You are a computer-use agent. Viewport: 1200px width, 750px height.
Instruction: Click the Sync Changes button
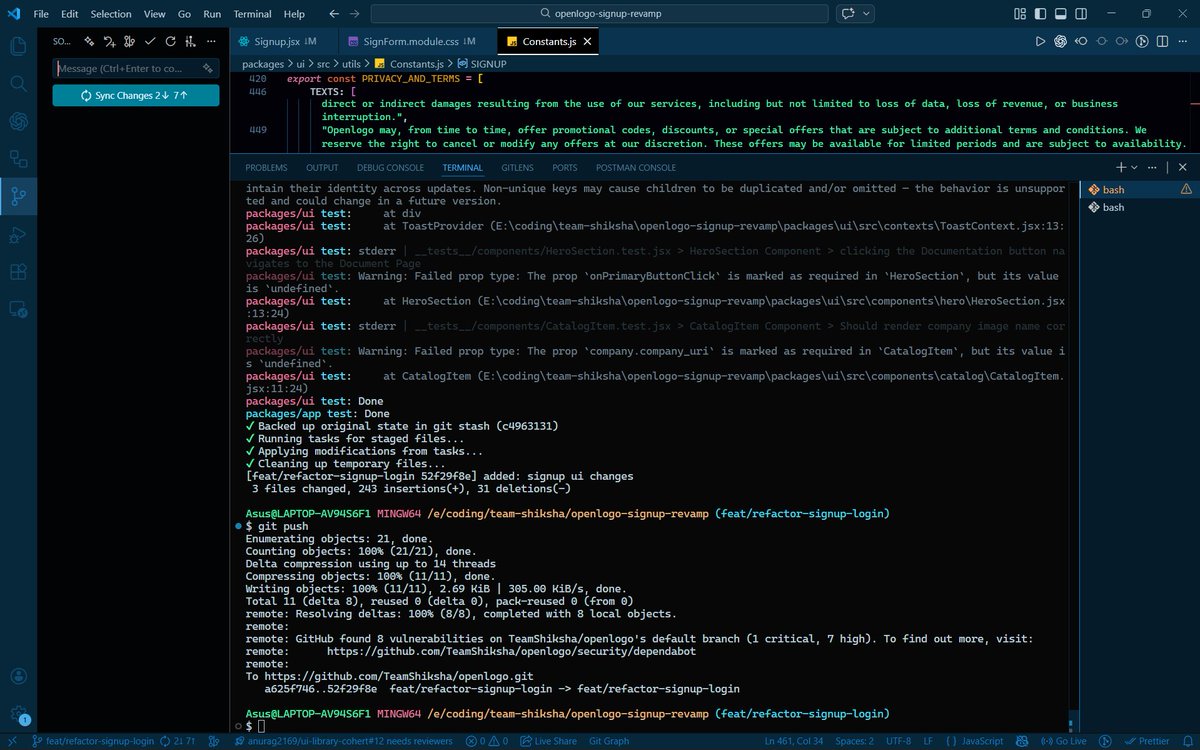[135, 95]
